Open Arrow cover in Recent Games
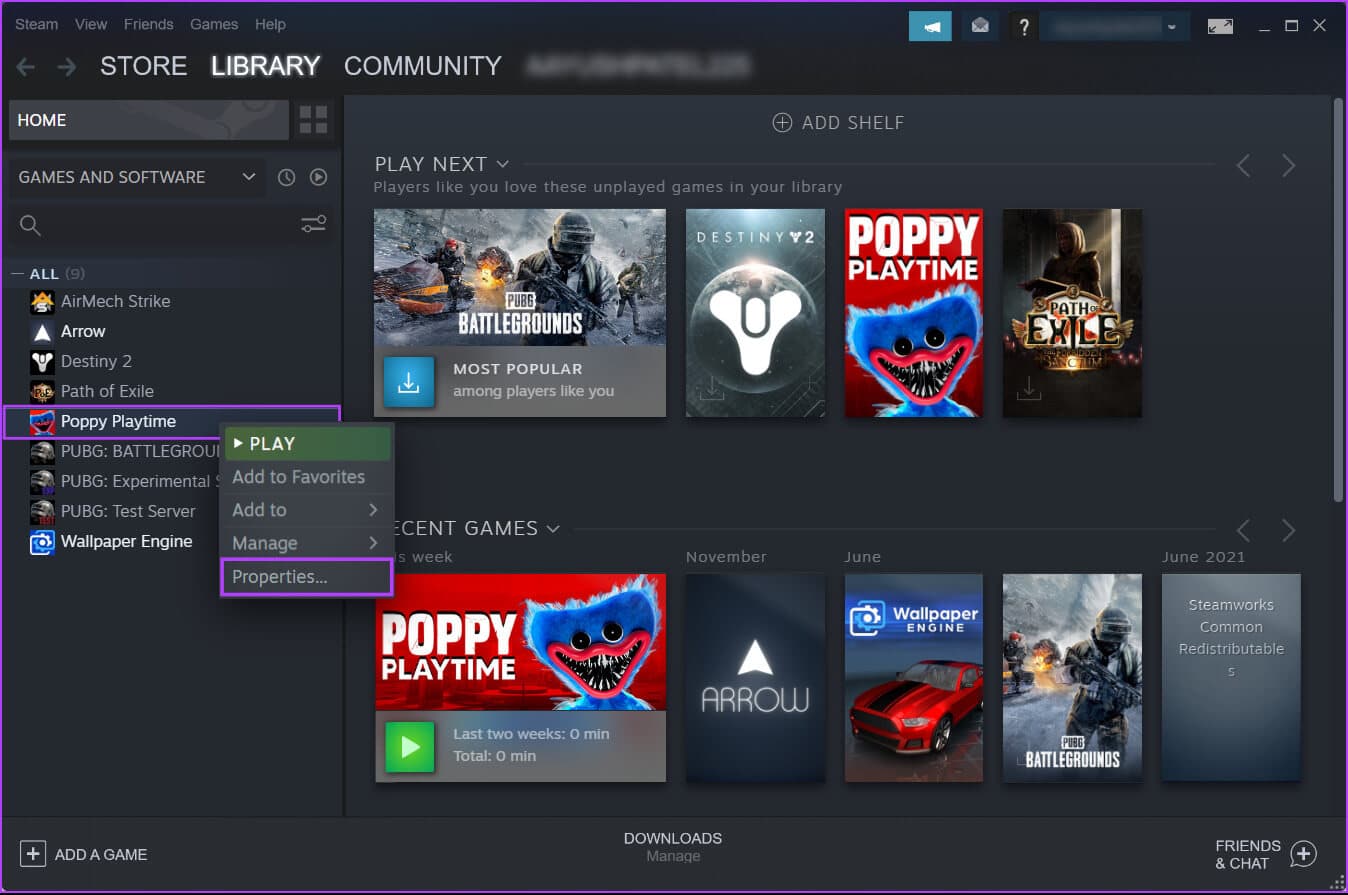The width and height of the screenshot is (1348, 895). pos(756,677)
